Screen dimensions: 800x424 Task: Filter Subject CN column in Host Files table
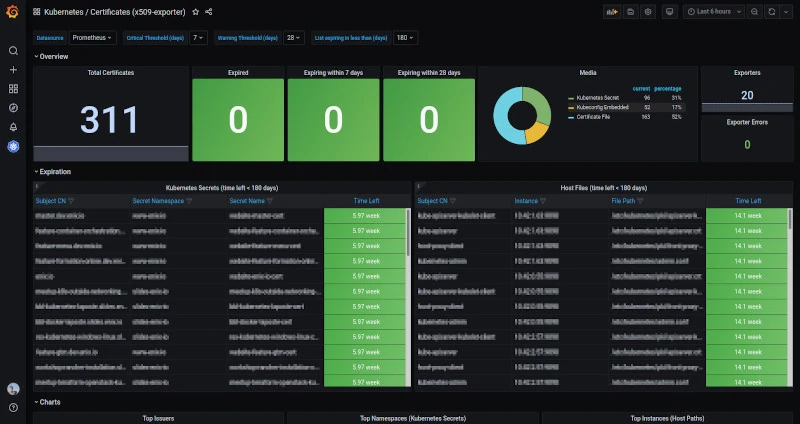(453, 201)
